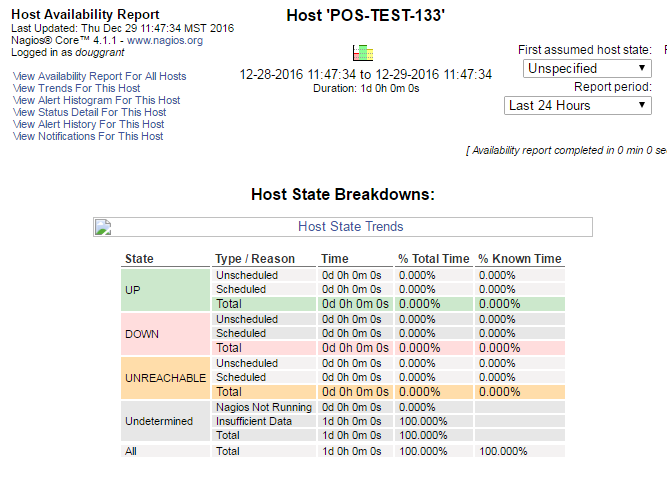Click the % Known Time column header
The height and width of the screenshot is (482, 667).
519,259
